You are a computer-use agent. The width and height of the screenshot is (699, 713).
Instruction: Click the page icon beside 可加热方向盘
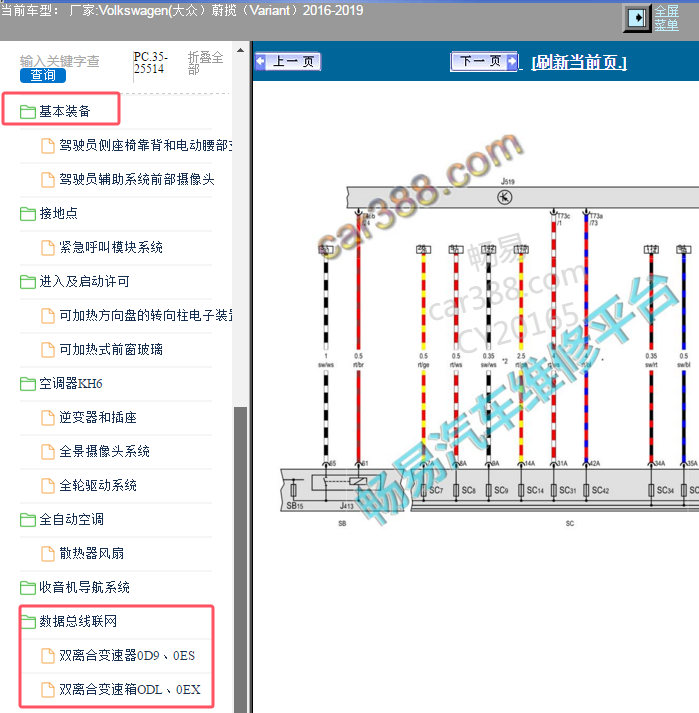(48, 316)
